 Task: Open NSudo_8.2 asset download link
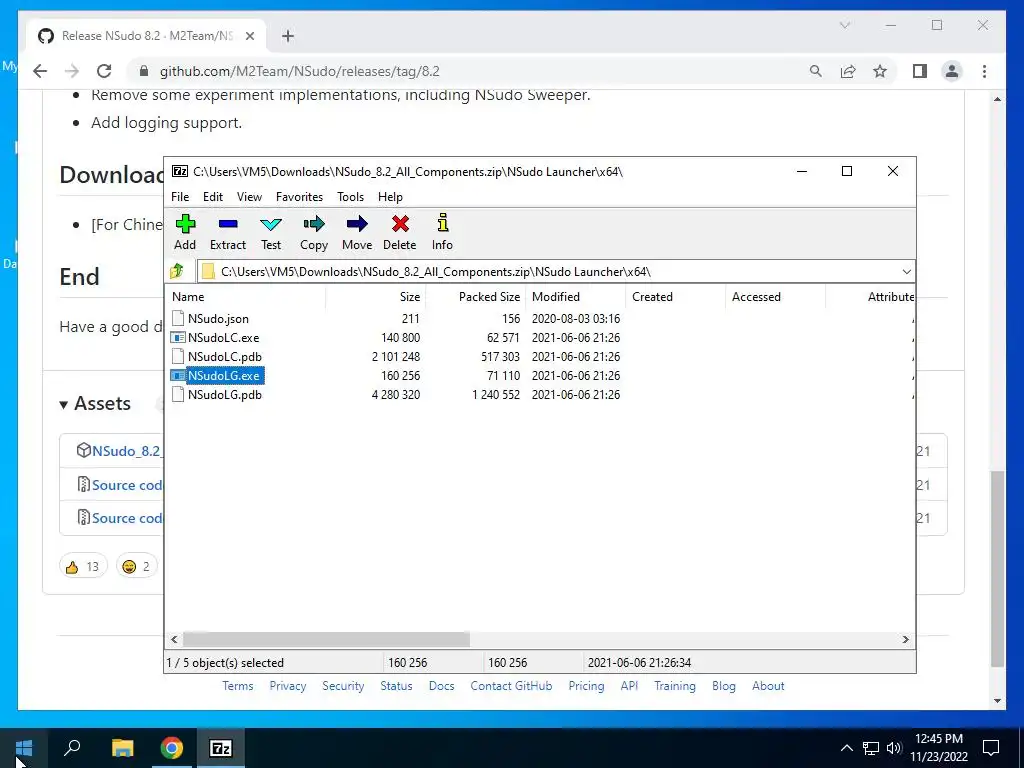click(x=126, y=451)
